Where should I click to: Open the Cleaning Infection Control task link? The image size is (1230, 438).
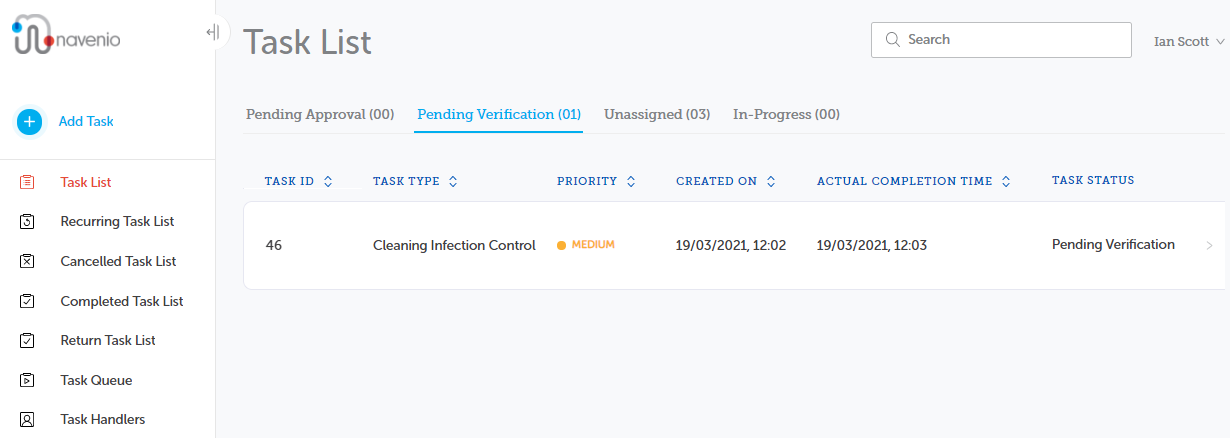pyautogui.click(x=454, y=245)
